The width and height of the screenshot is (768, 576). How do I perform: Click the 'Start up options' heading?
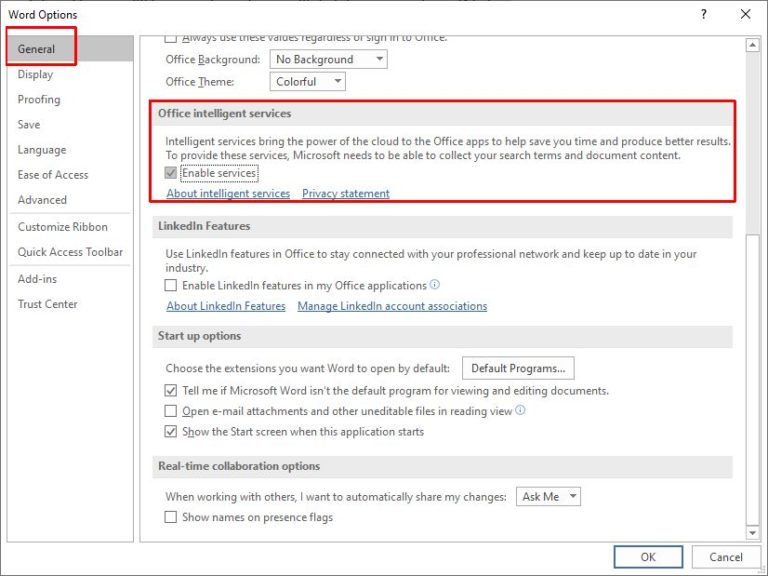click(199, 336)
